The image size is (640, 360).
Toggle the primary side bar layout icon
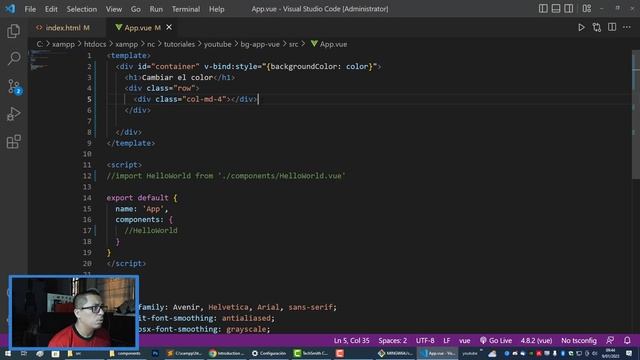point(543,9)
